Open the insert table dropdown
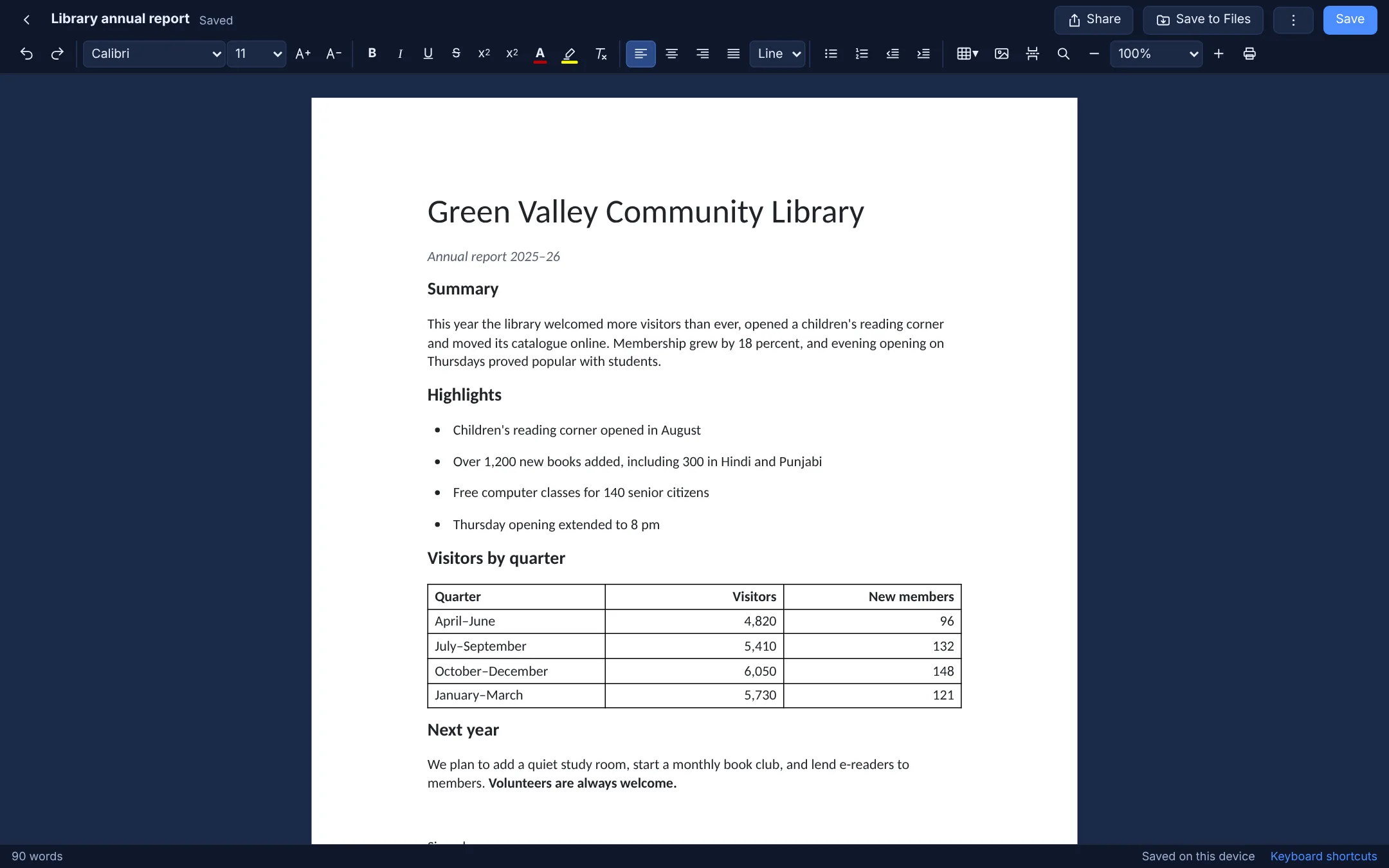 pyautogui.click(x=967, y=54)
